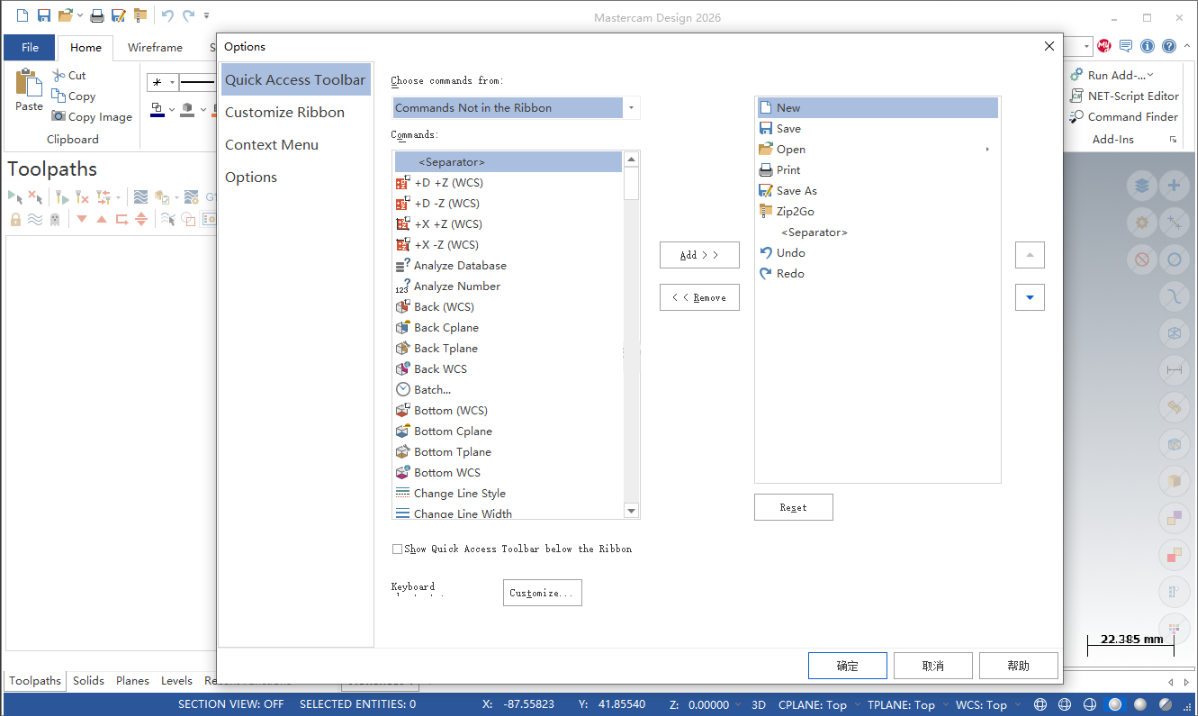The height and width of the screenshot is (716, 1198).
Task: Select Print in toolbar list
Action: [877, 170]
